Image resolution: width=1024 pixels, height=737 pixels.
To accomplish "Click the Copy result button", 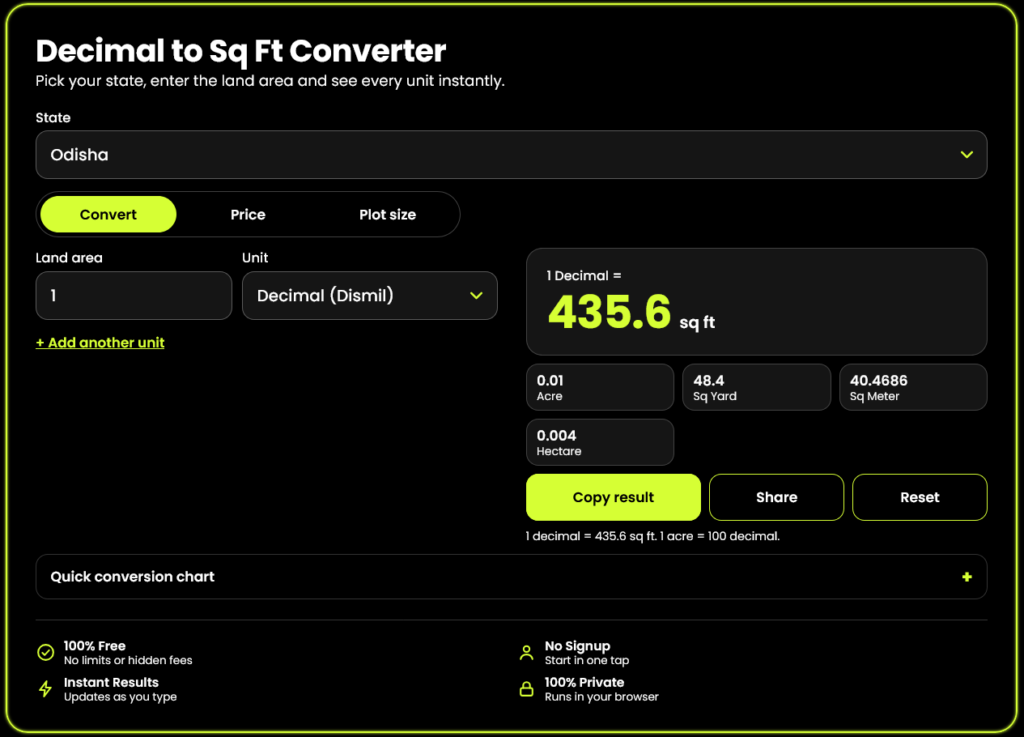I will (x=613, y=497).
